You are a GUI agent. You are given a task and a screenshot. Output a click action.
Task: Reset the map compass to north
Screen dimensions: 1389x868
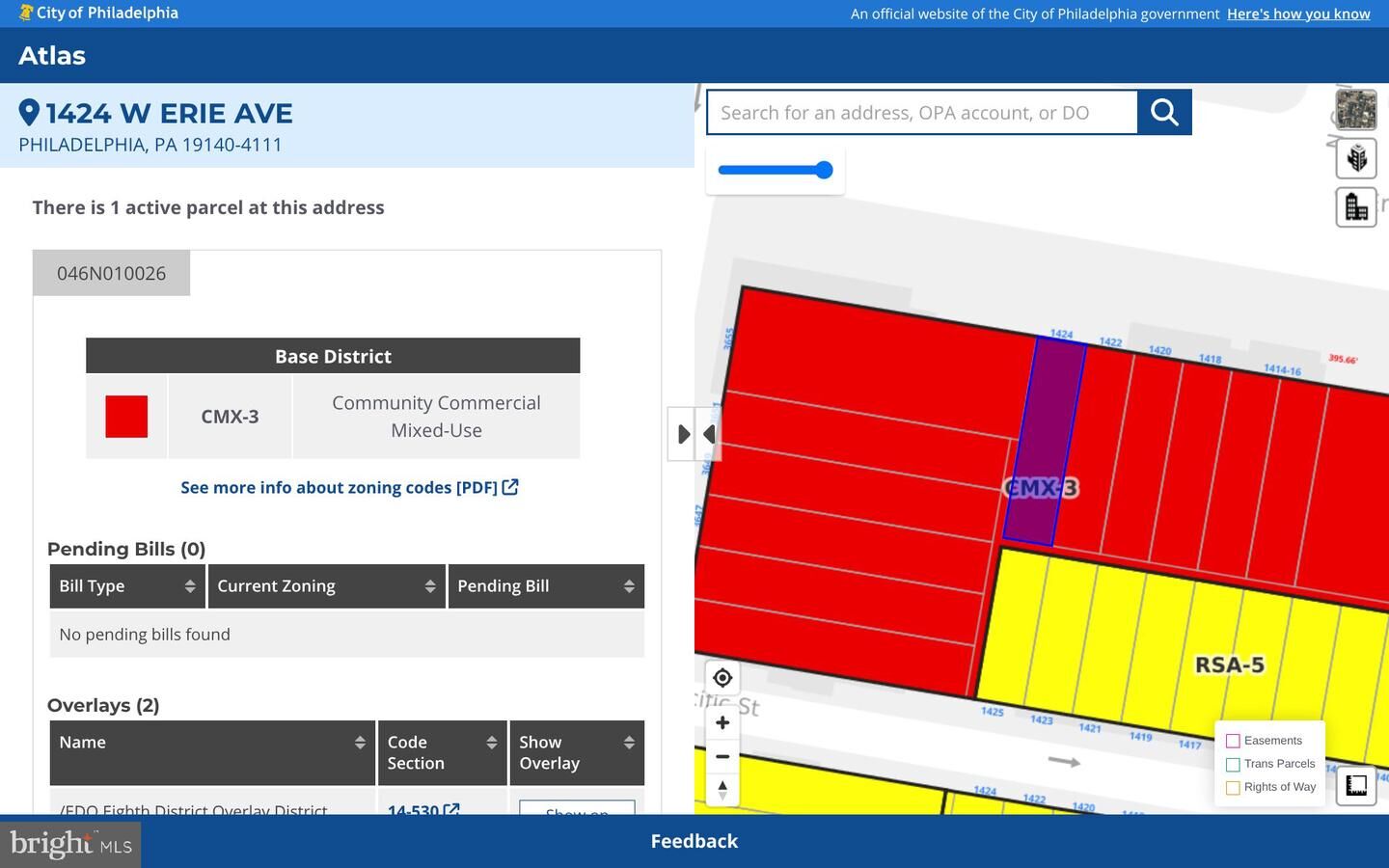tap(722, 790)
